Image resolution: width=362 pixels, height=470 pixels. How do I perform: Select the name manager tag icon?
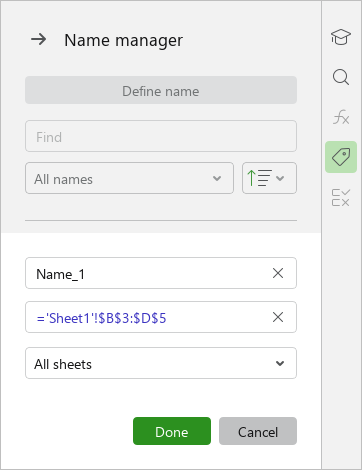[x=341, y=157]
